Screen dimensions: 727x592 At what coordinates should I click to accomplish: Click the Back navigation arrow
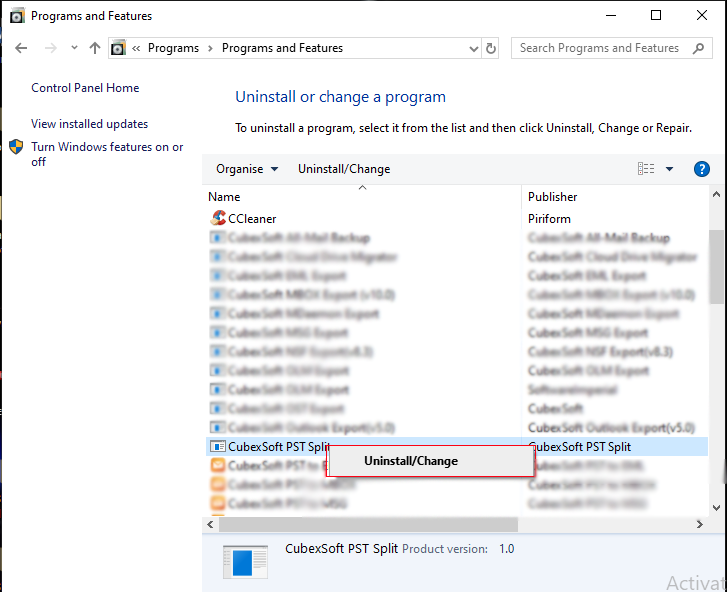(x=21, y=48)
